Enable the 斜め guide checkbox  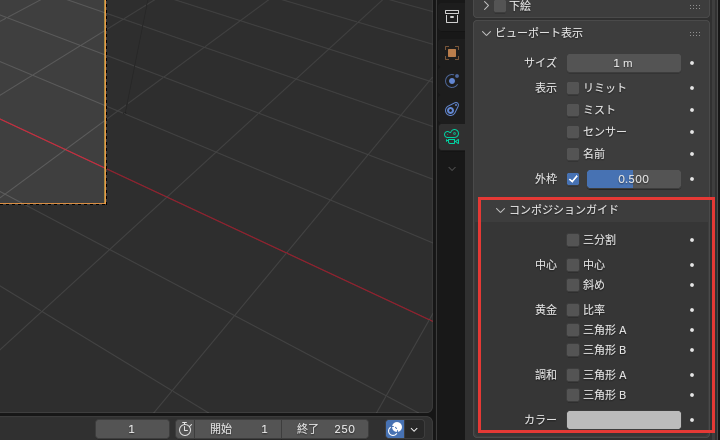coord(573,285)
